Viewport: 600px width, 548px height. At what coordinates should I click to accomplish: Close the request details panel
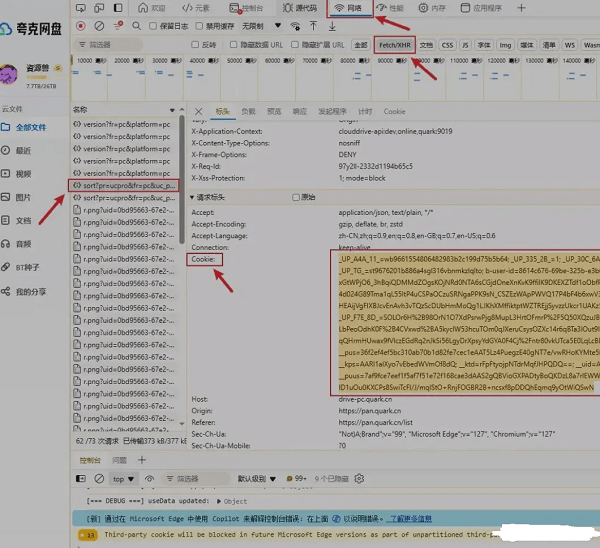(198, 111)
